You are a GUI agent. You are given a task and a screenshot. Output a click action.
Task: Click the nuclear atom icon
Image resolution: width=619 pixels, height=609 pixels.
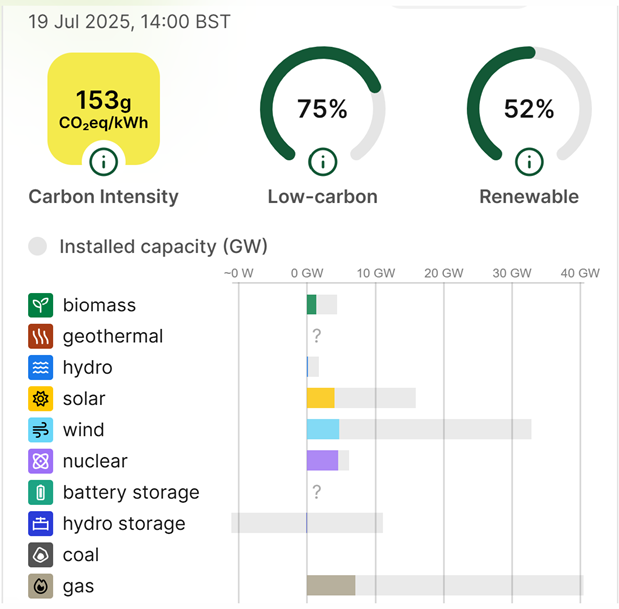pos(40,461)
